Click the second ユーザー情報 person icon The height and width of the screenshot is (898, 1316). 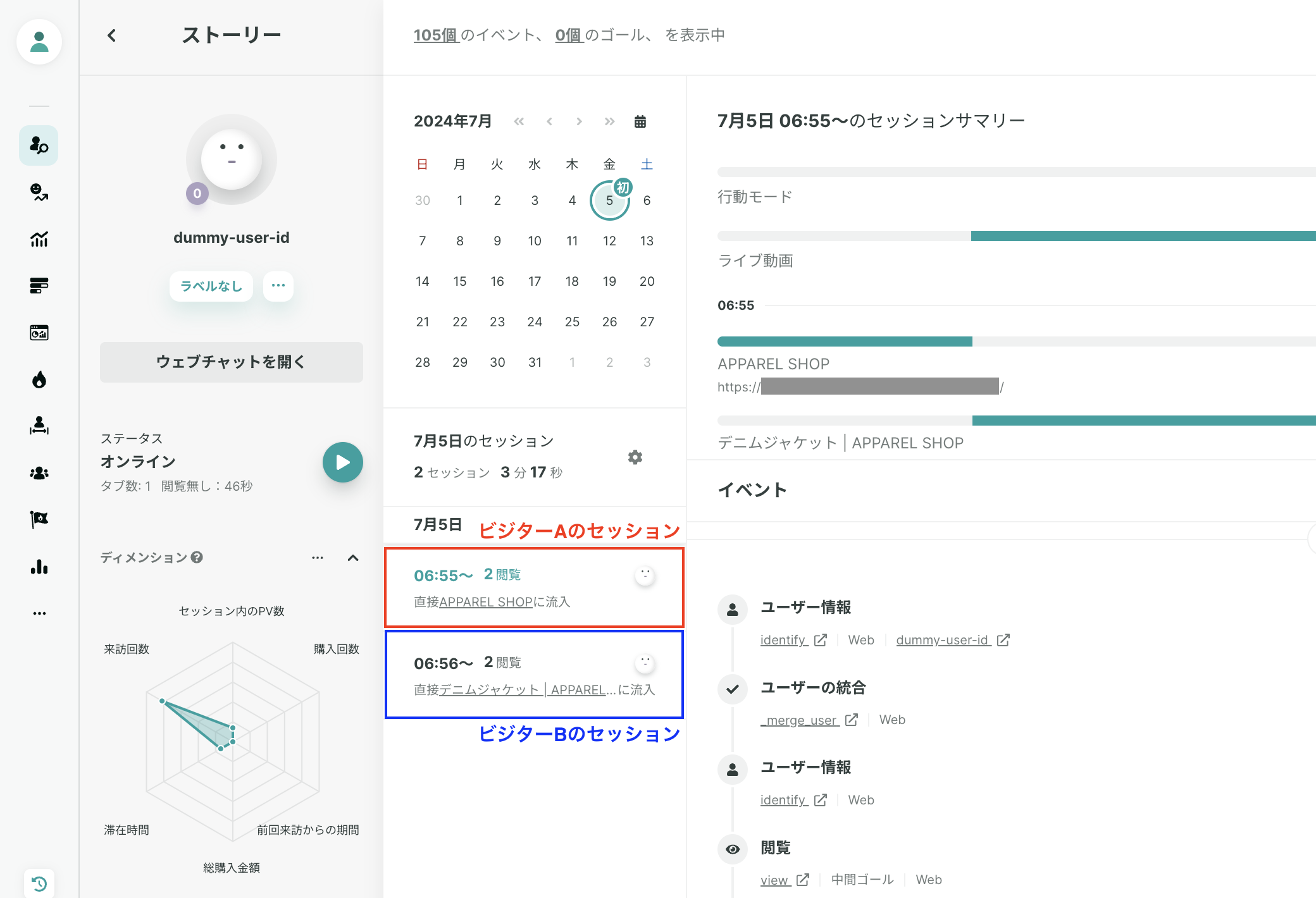coord(733,770)
